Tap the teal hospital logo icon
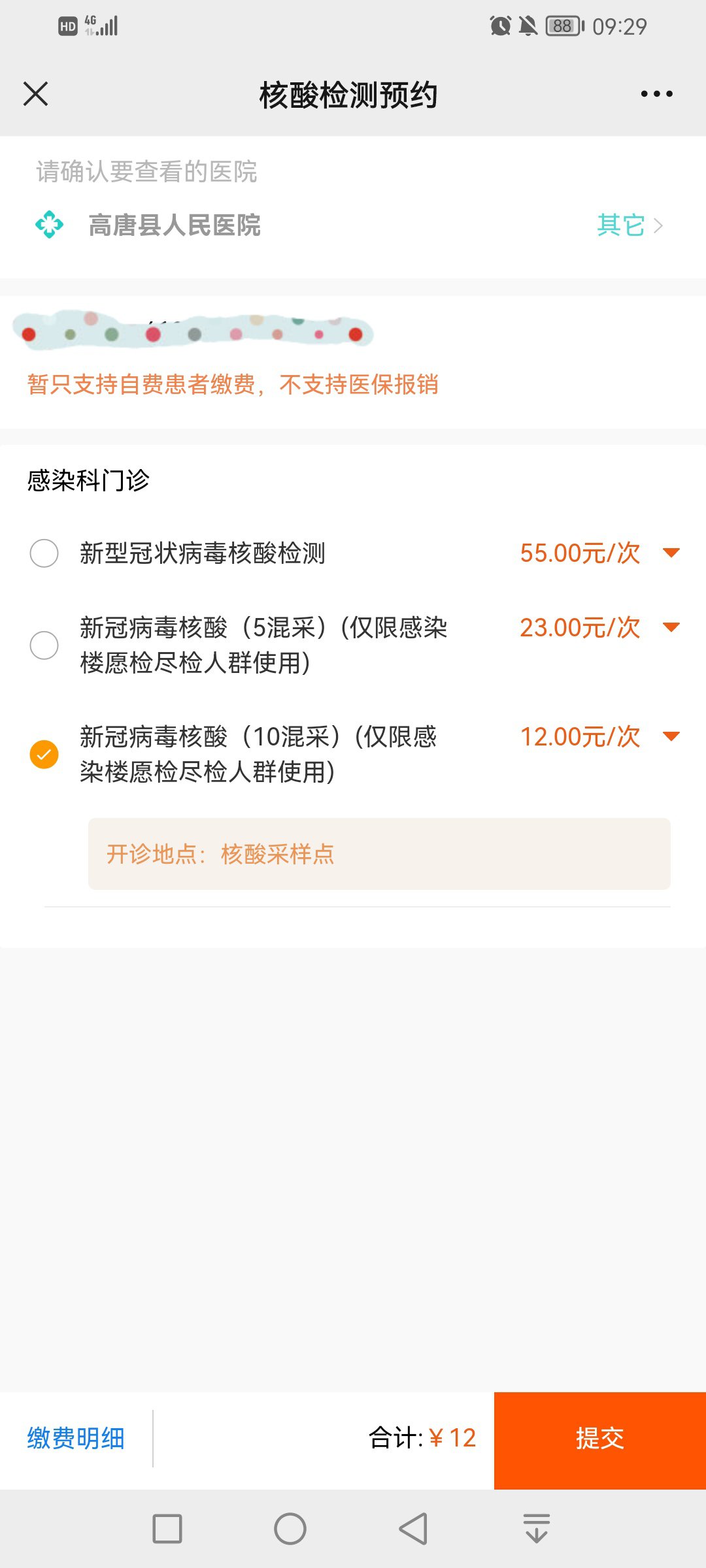The height and width of the screenshot is (1568, 706). 49,225
